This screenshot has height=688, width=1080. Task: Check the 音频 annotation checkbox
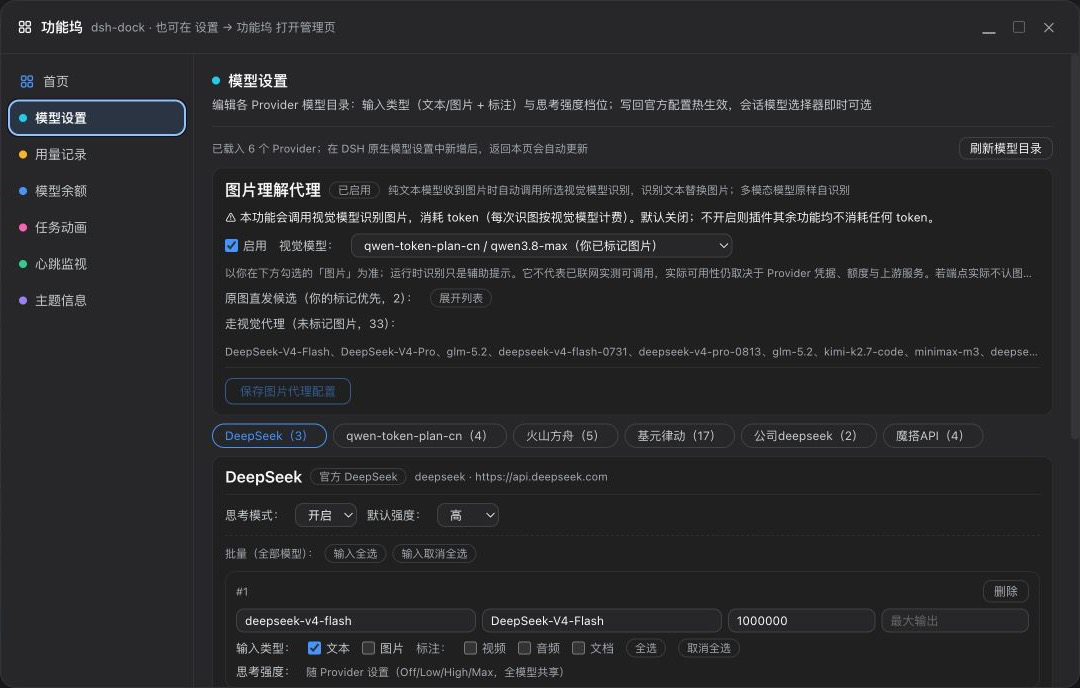point(524,648)
